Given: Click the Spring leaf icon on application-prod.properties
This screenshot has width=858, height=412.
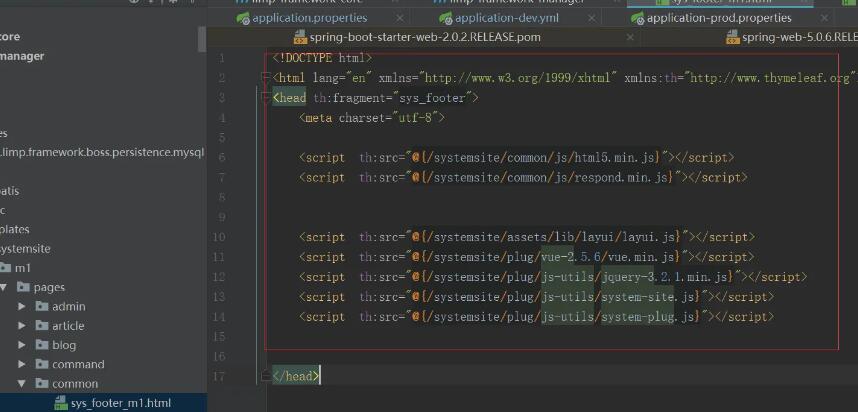Looking at the screenshot, I should [x=635, y=18].
